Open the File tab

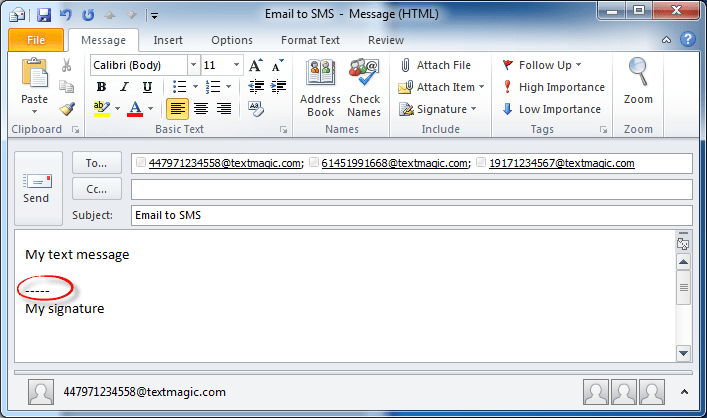(x=36, y=40)
